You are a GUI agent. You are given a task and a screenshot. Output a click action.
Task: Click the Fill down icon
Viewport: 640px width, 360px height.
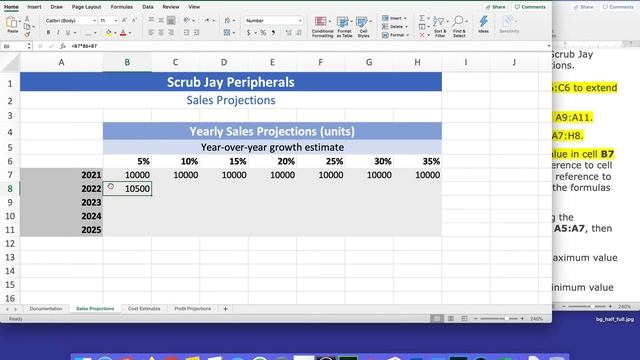pyautogui.click(x=422, y=27)
